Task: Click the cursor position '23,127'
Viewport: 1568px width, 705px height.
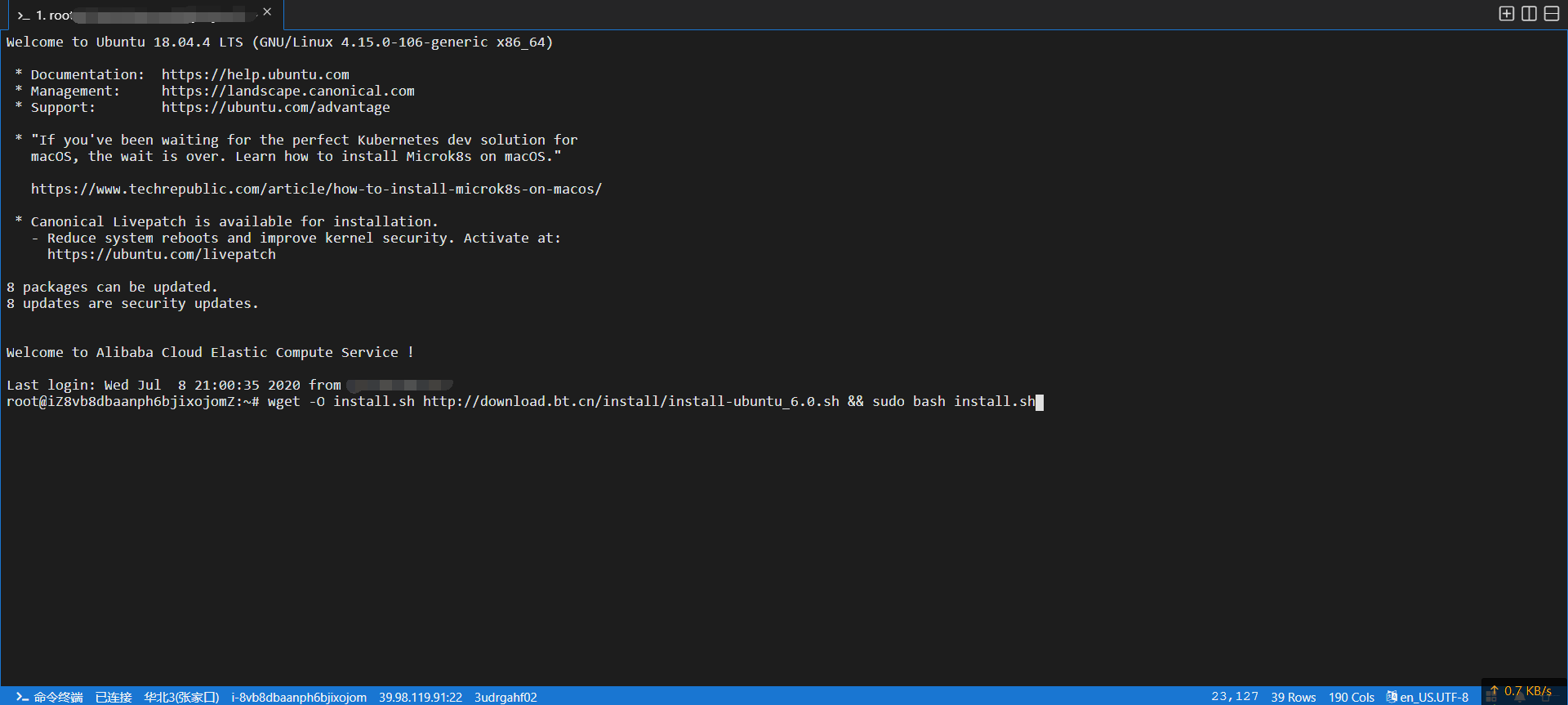Action: 1235,697
